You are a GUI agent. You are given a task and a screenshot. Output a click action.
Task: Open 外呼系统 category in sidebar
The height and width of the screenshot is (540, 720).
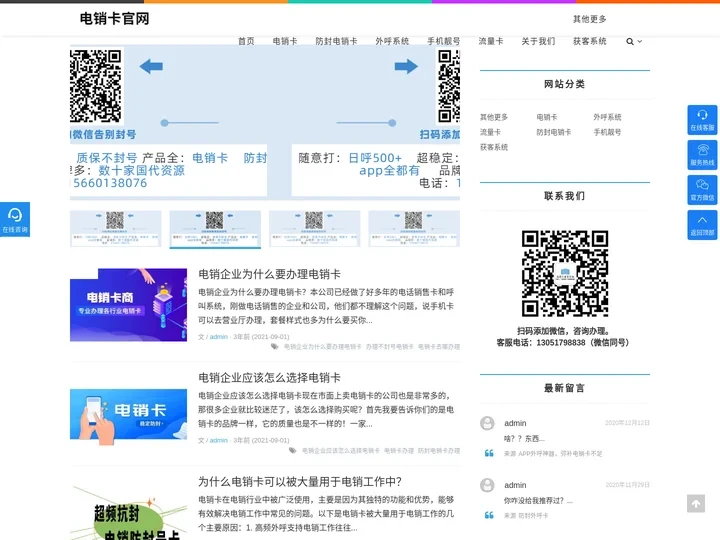[x=607, y=117]
